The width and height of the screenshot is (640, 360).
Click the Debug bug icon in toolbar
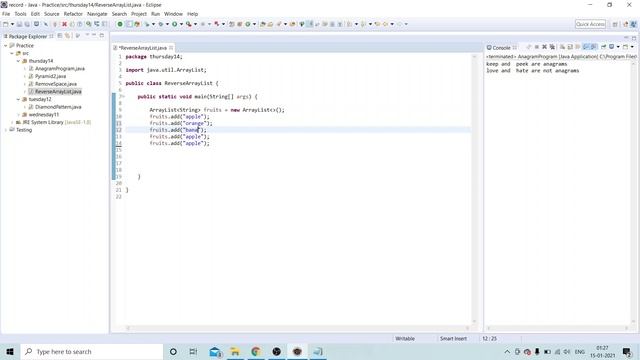161,24
